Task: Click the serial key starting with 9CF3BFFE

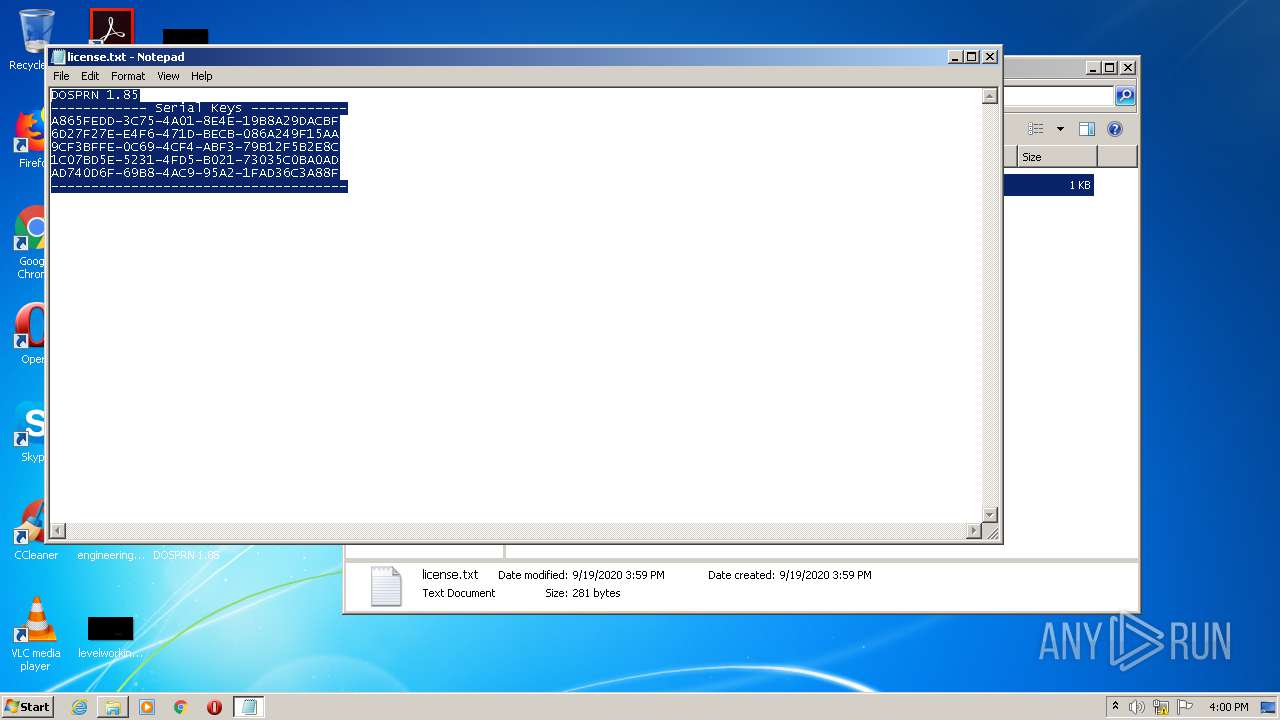Action: click(x=195, y=147)
